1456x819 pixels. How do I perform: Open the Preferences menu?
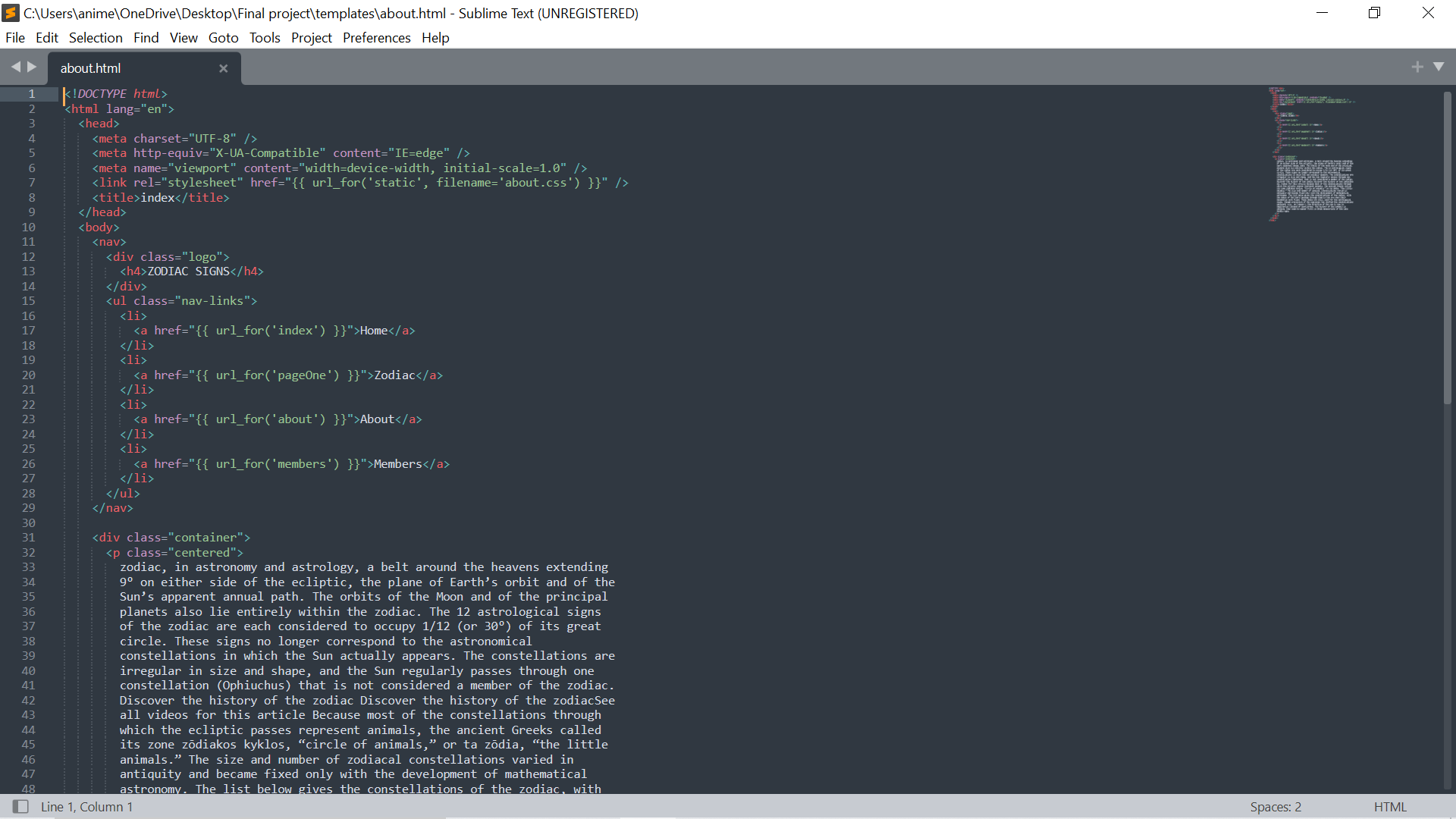coord(376,38)
